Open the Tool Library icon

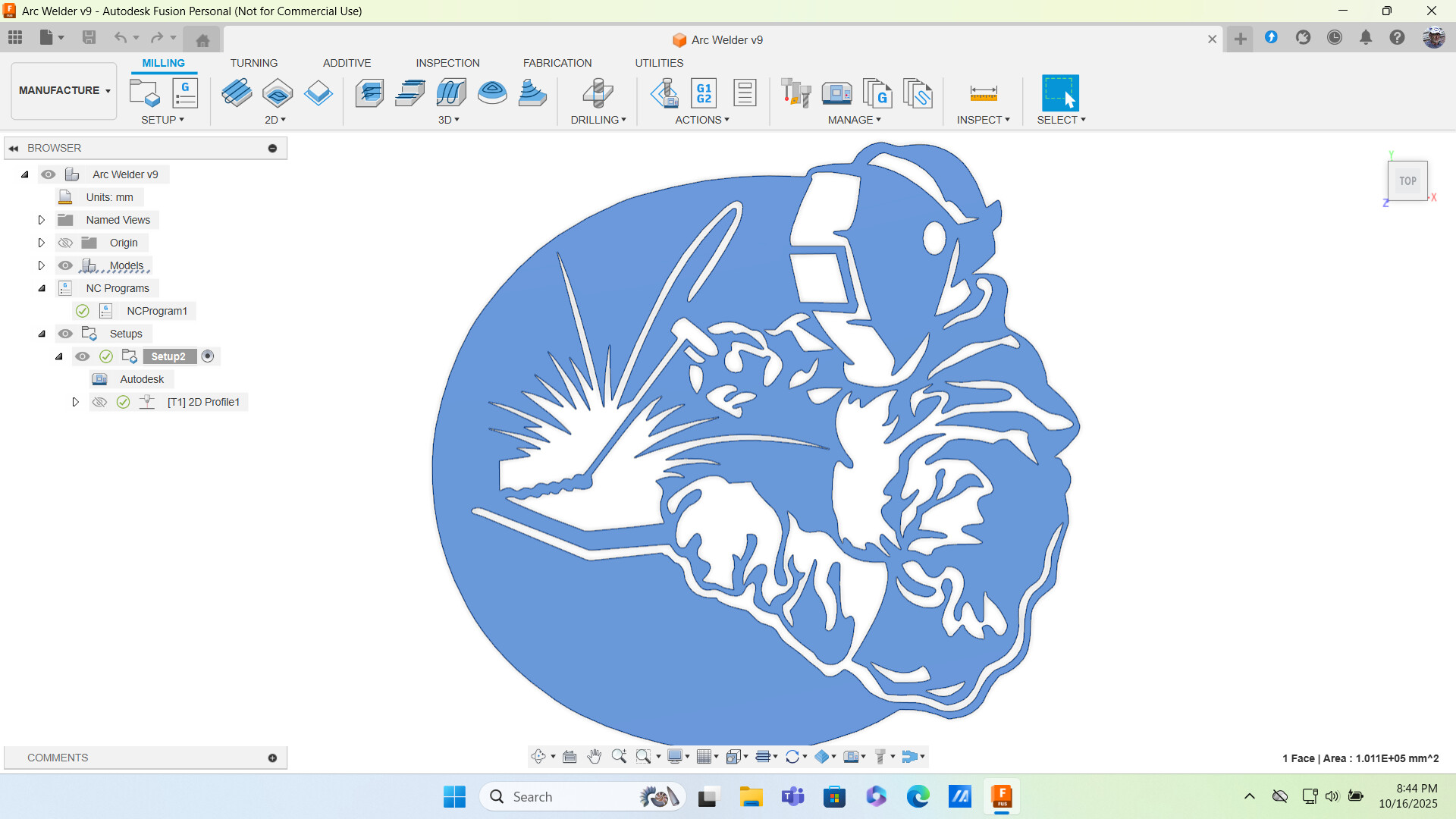pyautogui.click(x=796, y=93)
